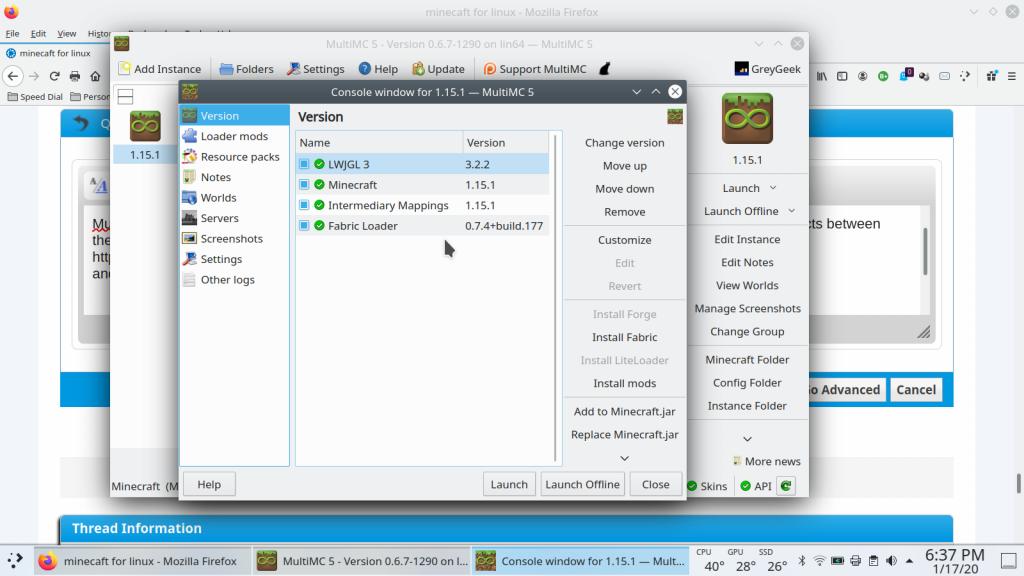The width and height of the screenshot is (1024, 576).
Task: Click the green status icon for Fabric Loader
Action: [319, 226]
